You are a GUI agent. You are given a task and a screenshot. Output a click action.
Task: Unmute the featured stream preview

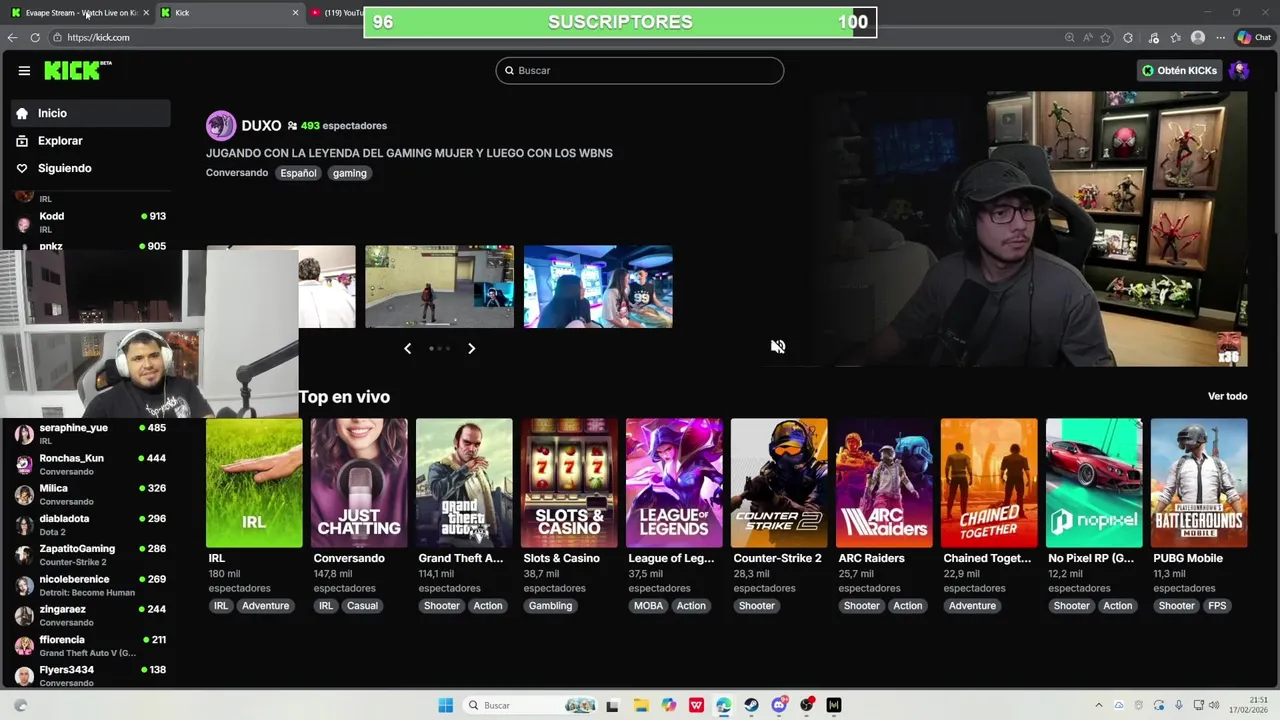pos(778,346)
